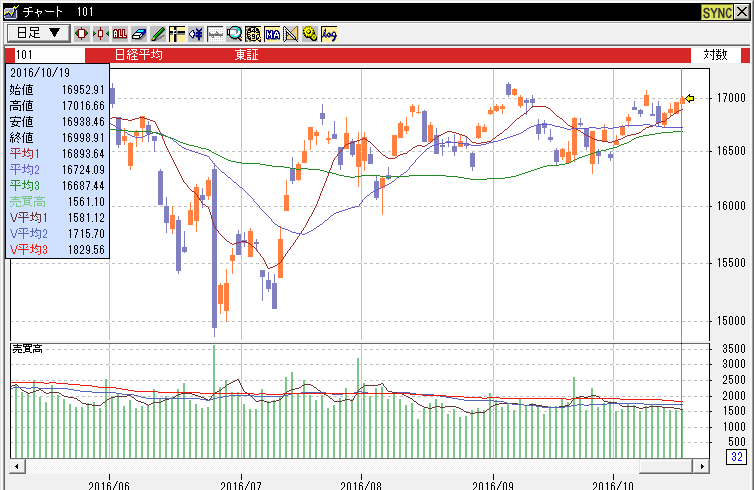Viewport: 754px width, 490px height.
Task: Click the ALL show-entire-period icon
Action: click(120, 33)
